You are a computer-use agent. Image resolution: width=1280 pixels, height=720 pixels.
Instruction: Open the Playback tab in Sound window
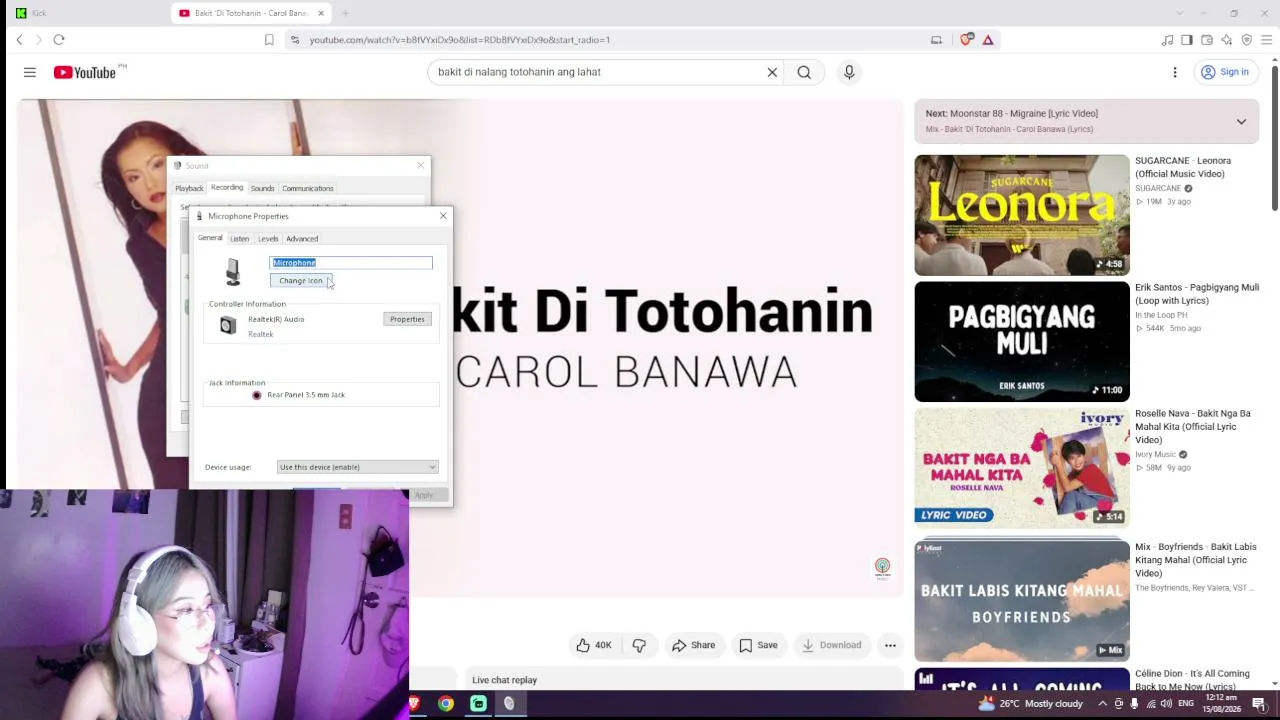[189, 188]
